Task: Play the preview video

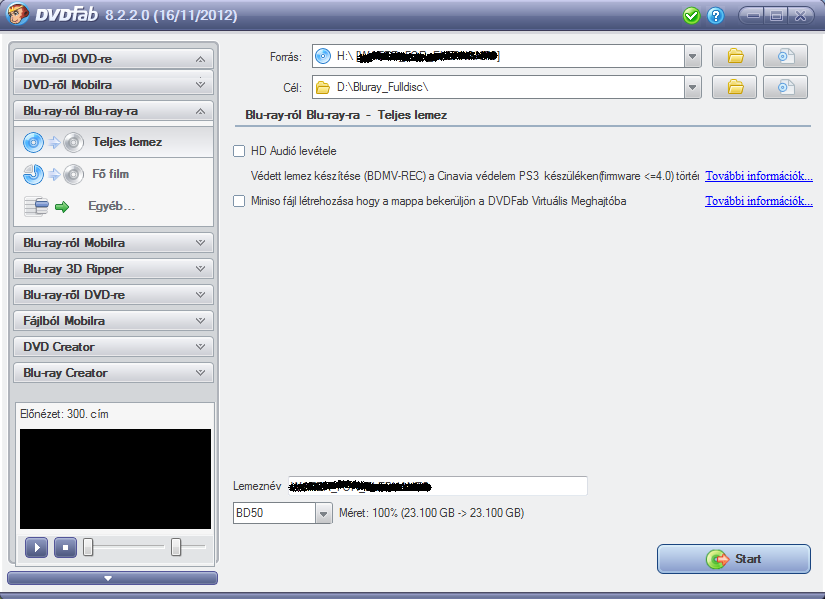Action: (x=36, y=547)
